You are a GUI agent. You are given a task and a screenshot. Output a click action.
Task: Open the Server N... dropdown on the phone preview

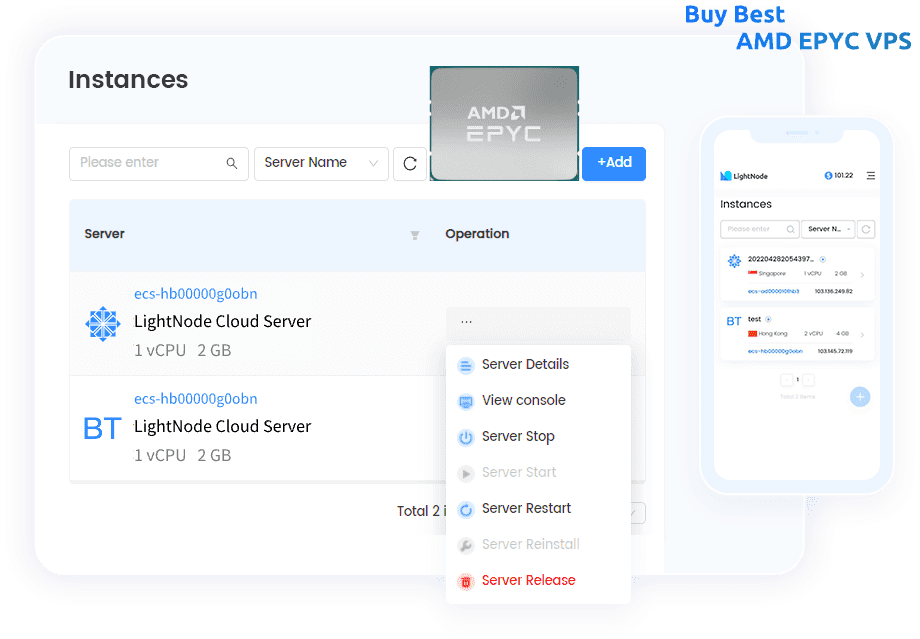830,229
